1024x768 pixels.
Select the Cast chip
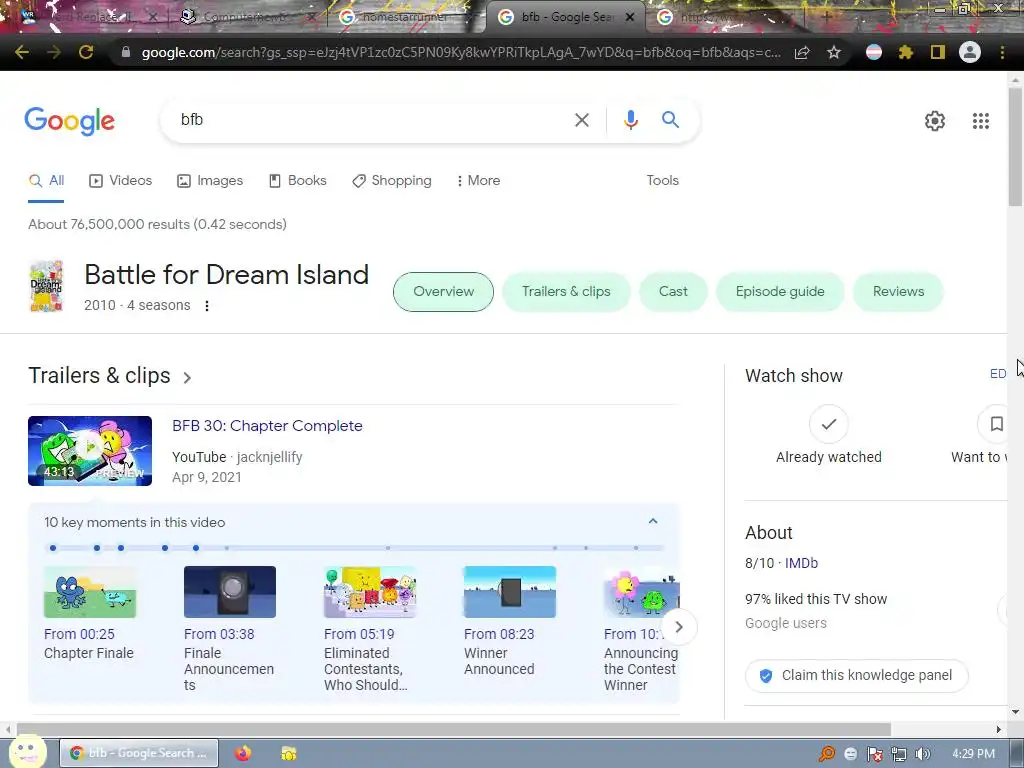pyautogui.click(x=673, y=291)
